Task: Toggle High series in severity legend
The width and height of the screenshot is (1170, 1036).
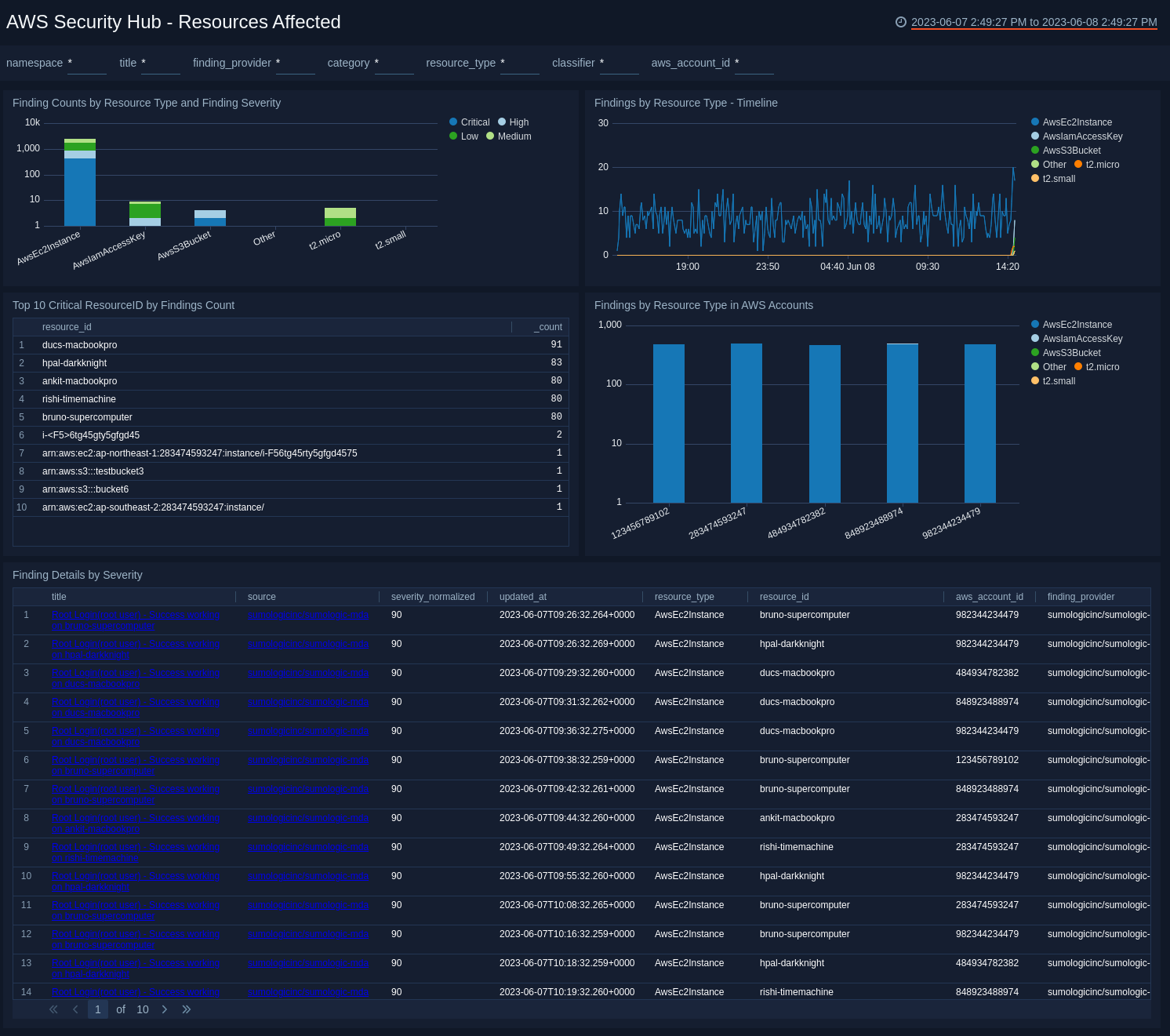Action: pos(514,122)
